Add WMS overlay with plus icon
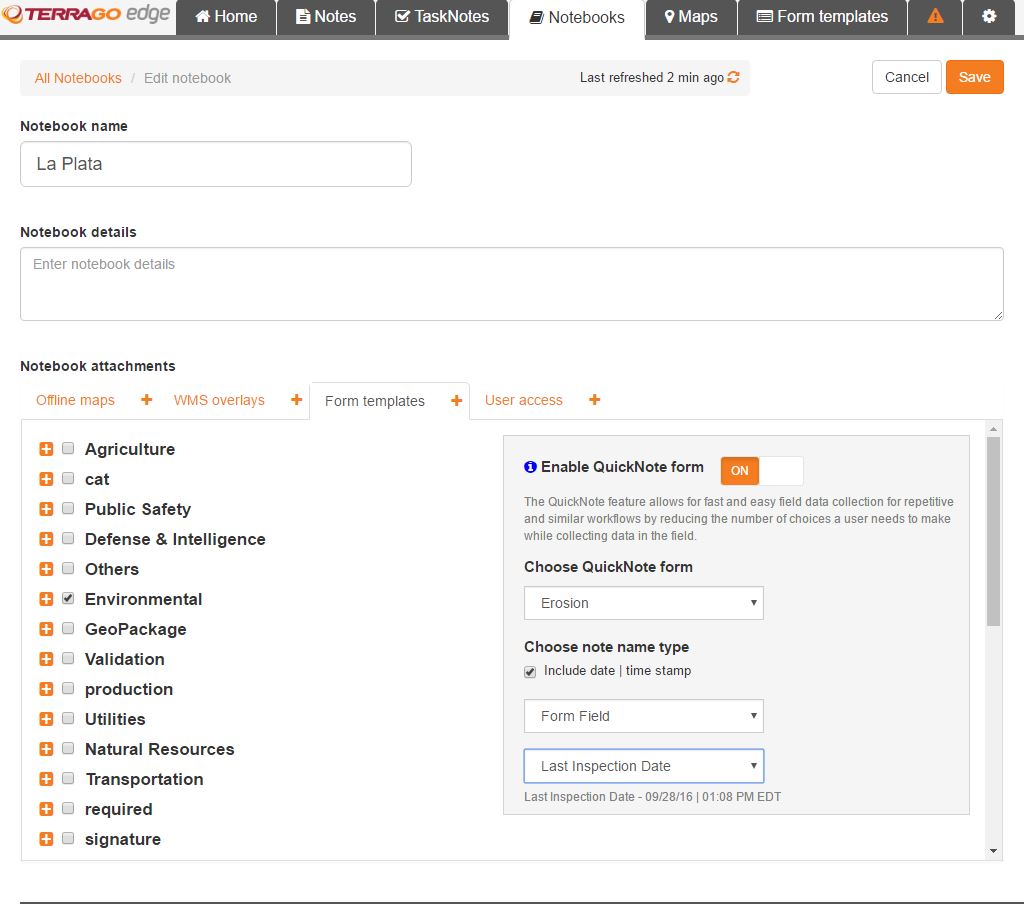The image size is (1024, 904). click(x=296, y=400)
